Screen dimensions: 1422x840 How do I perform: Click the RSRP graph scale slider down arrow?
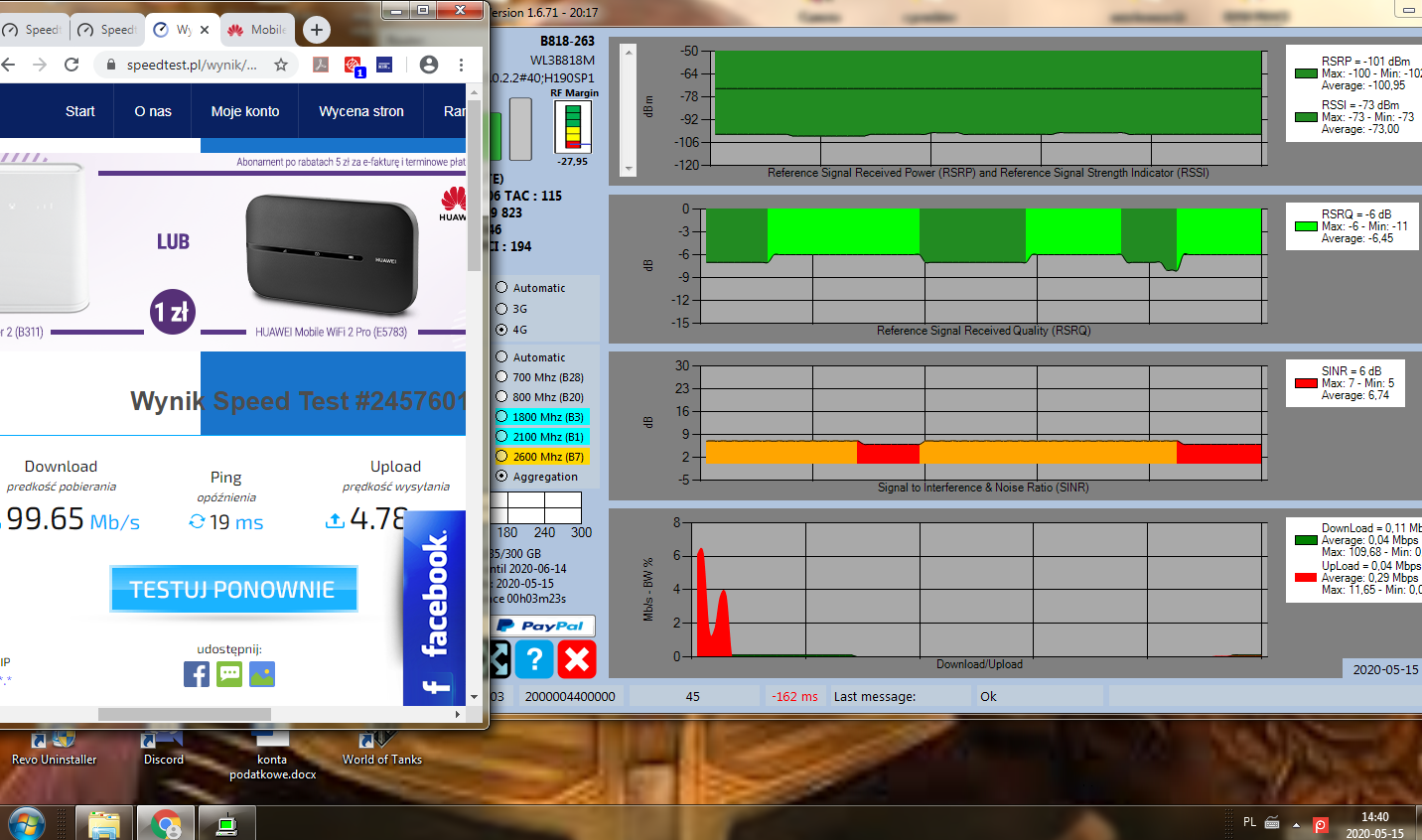628,169
